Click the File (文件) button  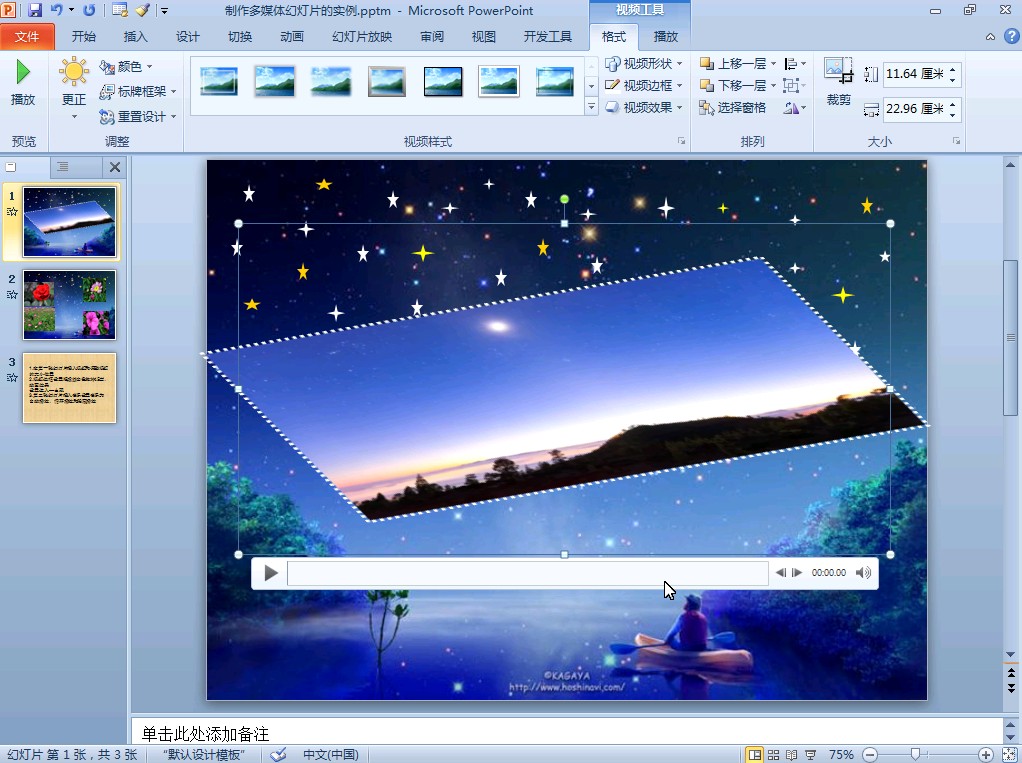click(x=27, y=37)
